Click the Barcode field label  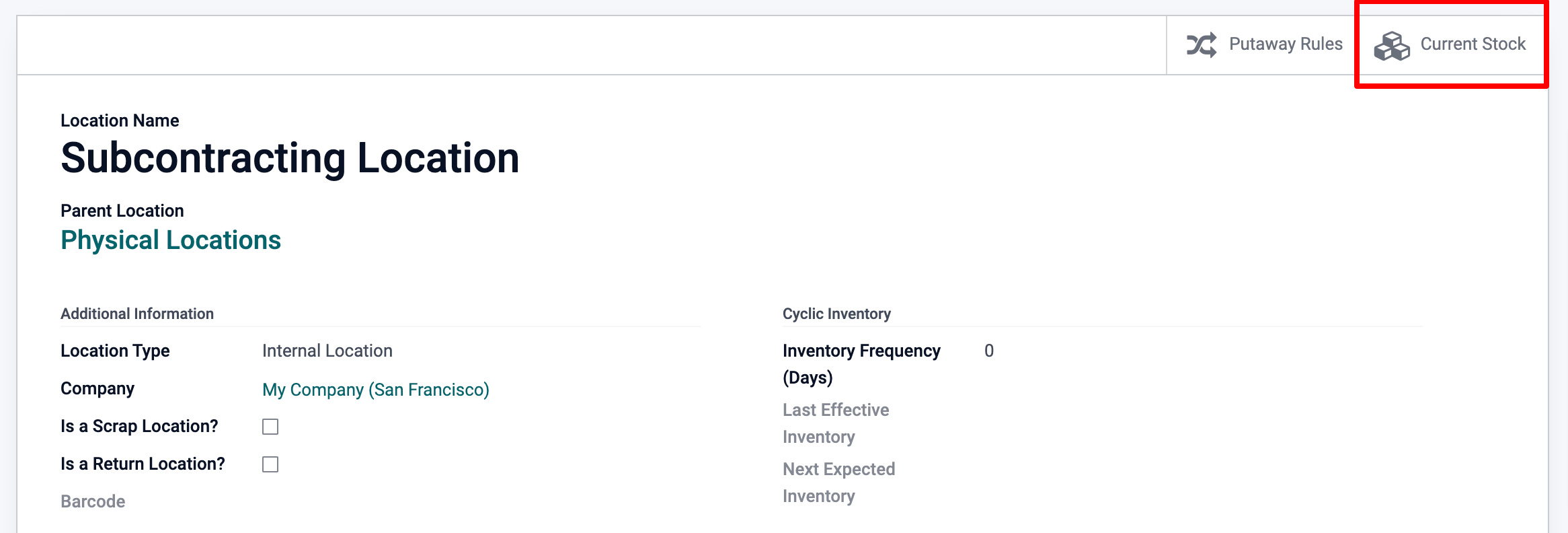pyautogui.click(x=93, y=501)
